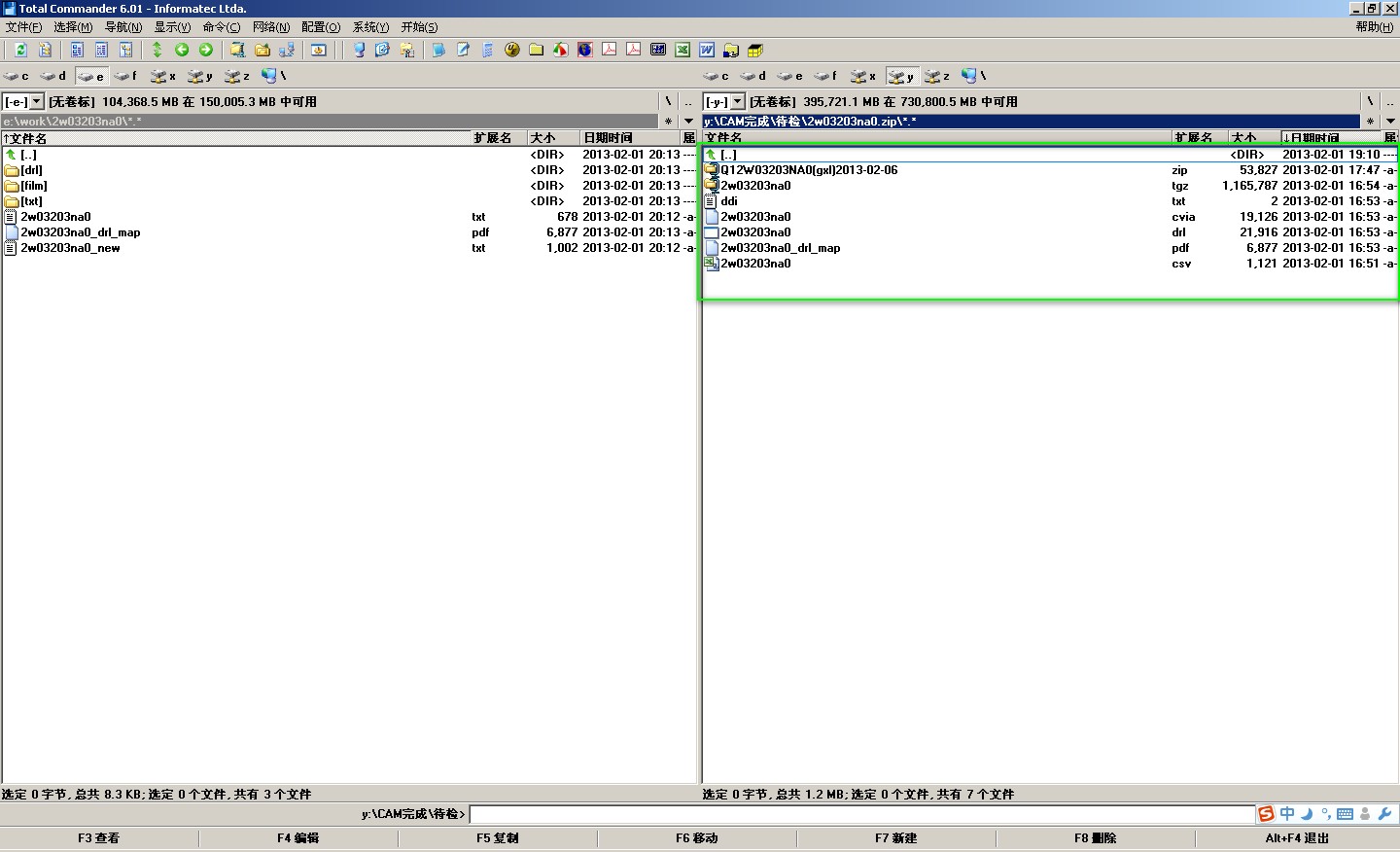Image resolution: width=1400 pixels, height=852 pixels.
Task: Sort left panel by 文件名 column
Action: [x=236, y=138]
